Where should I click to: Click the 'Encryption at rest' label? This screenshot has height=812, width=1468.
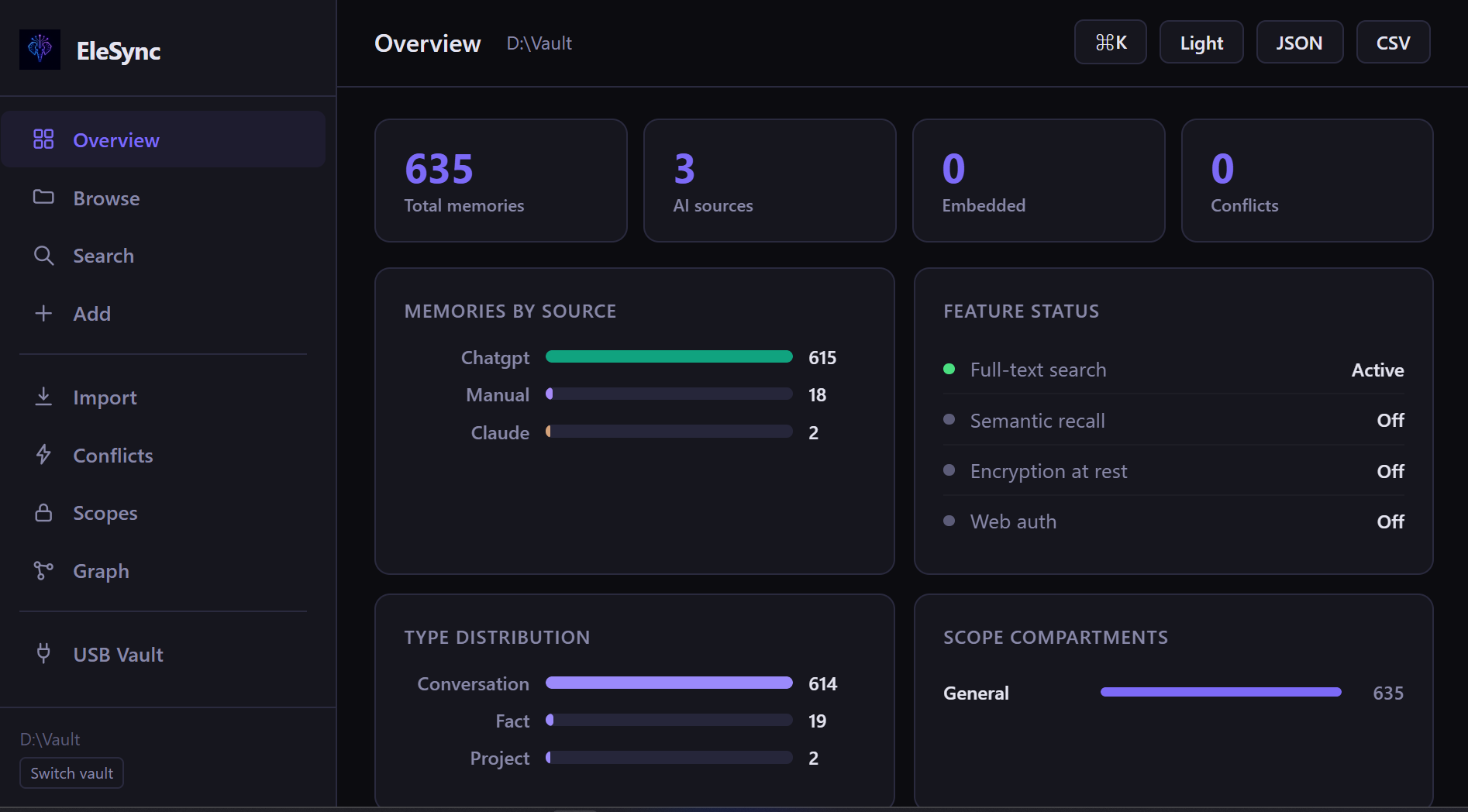click(1049, 471)
